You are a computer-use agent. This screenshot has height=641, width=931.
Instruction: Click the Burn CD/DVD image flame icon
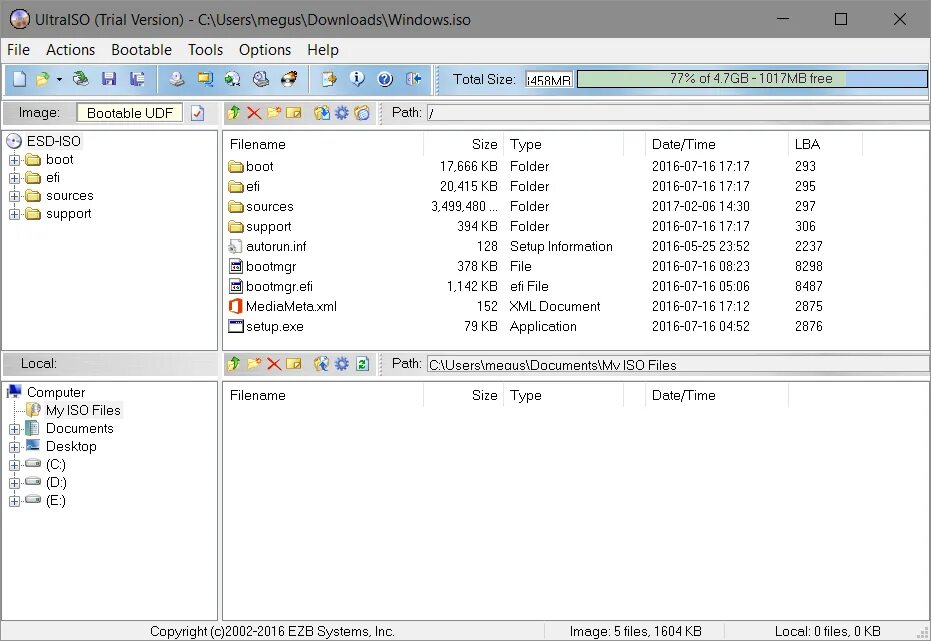[x=289, y=79]
